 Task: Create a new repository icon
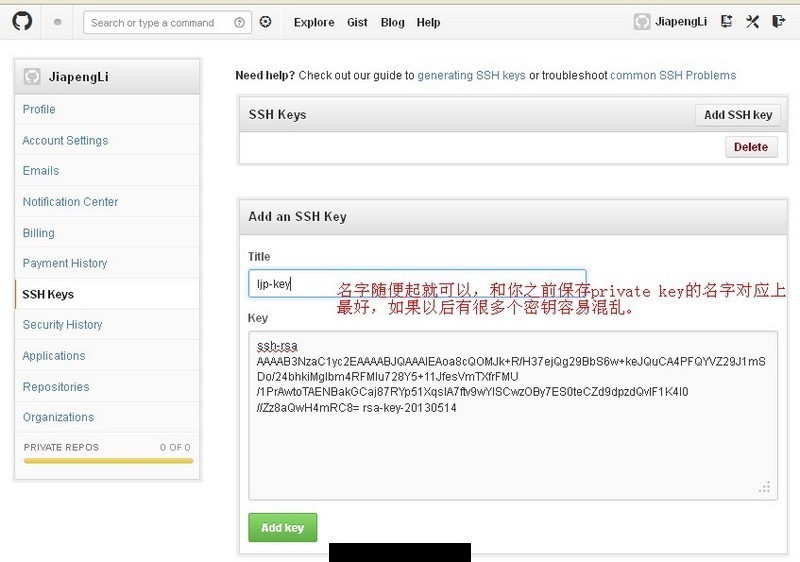point(727,21)
